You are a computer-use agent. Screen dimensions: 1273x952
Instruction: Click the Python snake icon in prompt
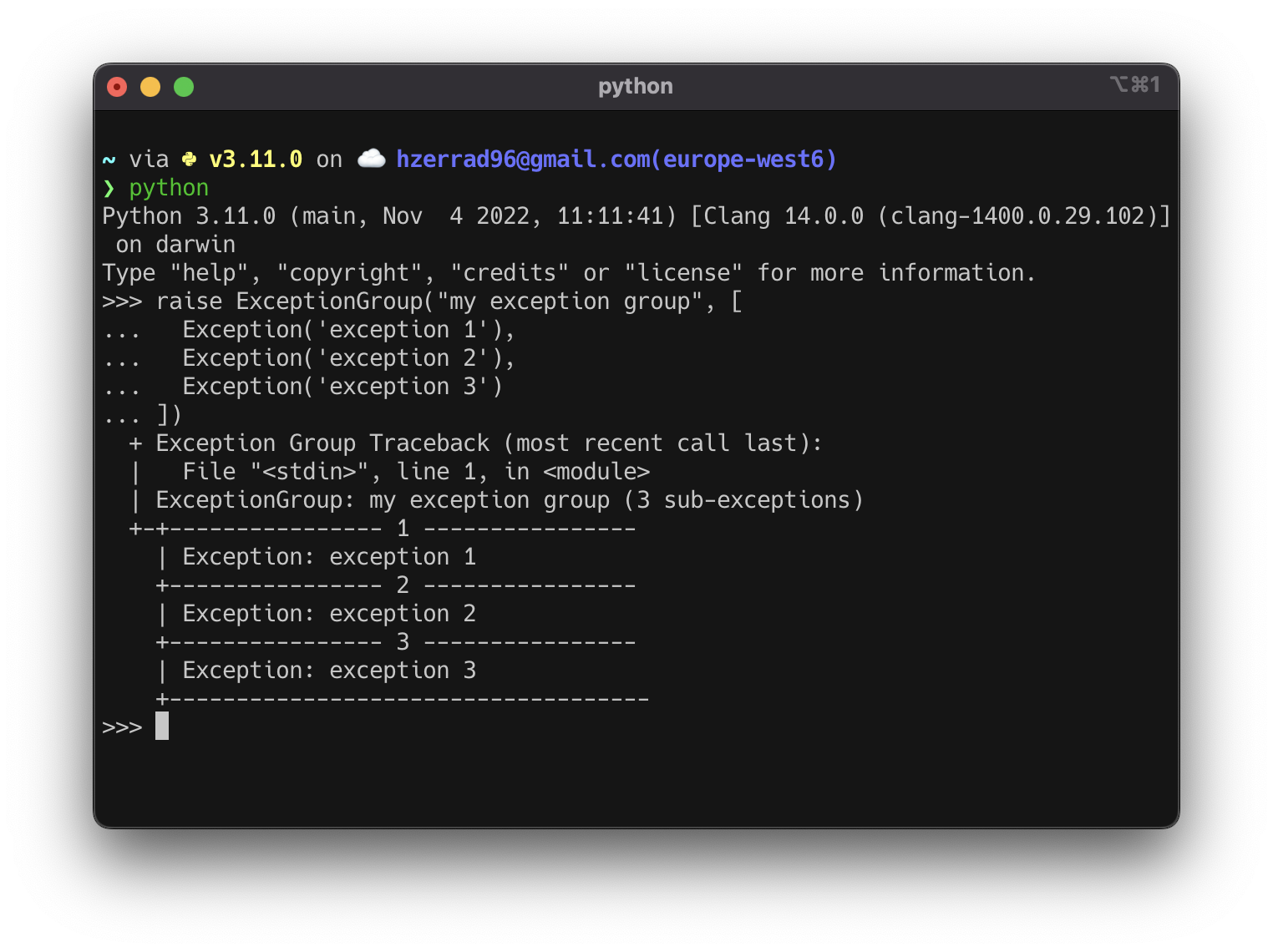tap(190, 159)
